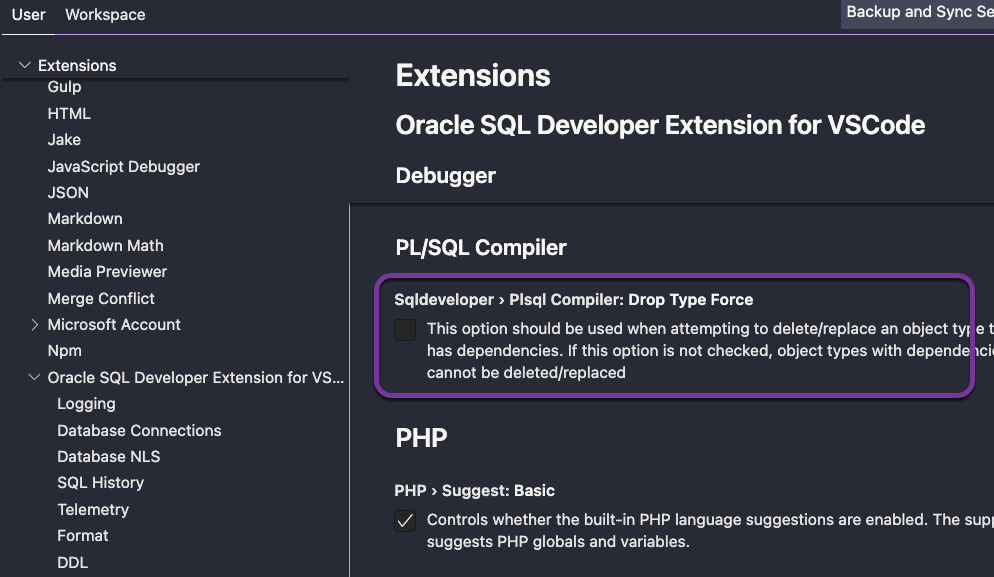Expand the Microsoft Account tree node
The image size is (994, 577).
35,325
